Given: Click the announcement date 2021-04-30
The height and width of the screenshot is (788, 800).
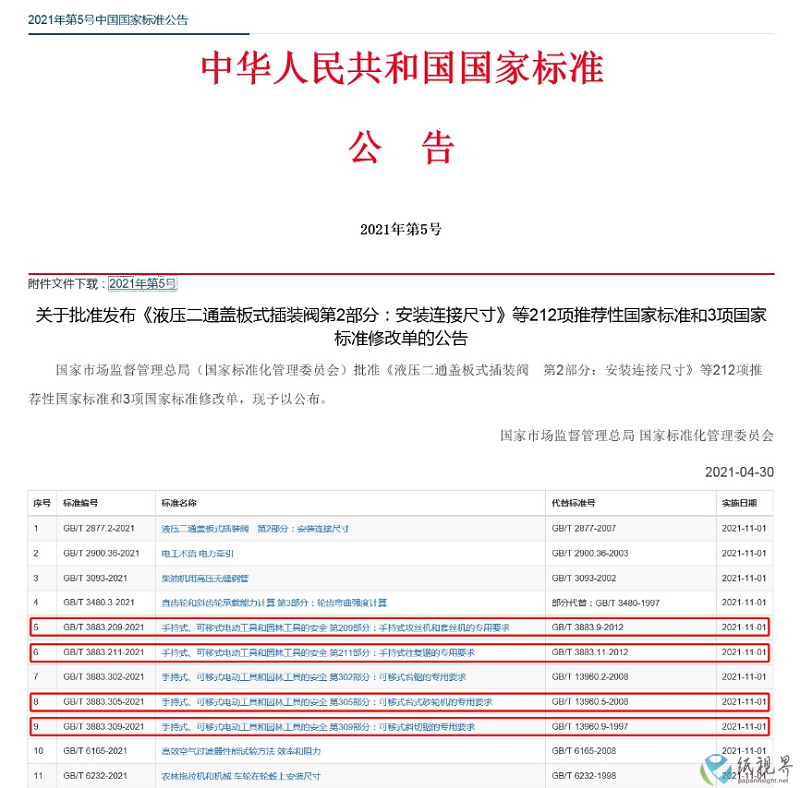Looking at the screenshot, I should (x=739, y=472).
